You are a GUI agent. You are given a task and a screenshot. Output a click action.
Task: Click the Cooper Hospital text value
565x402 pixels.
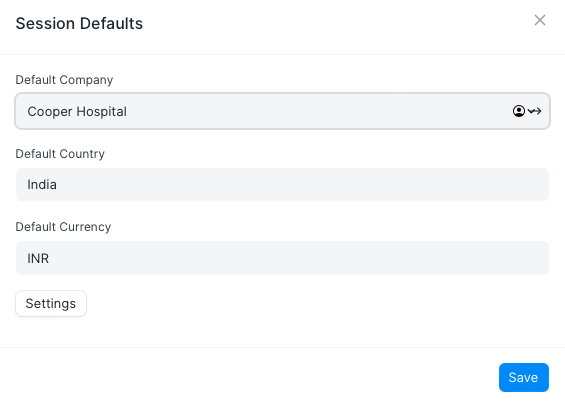click(x=77, y=112)
